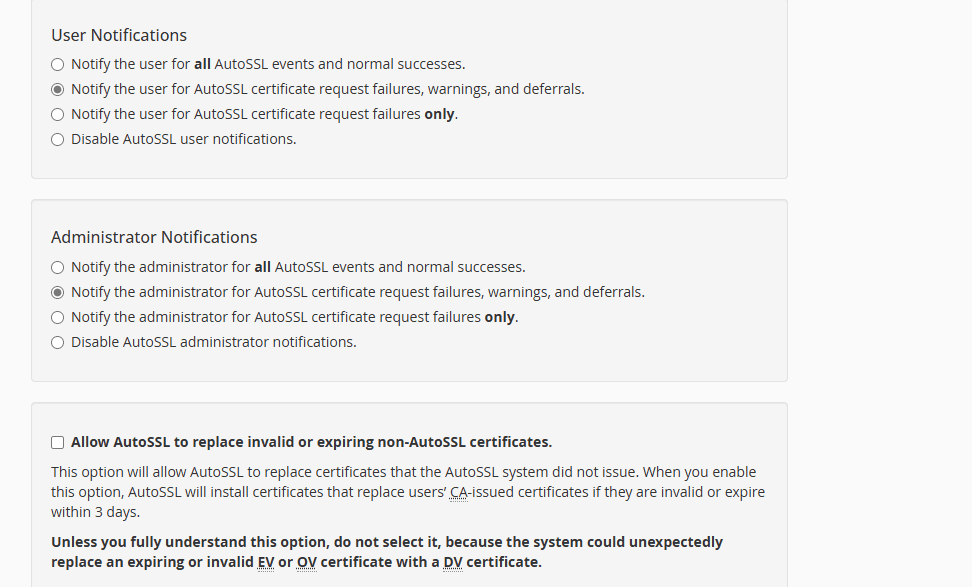Select administrator notify for failures, warnings, deferrals
Screen dimensions: 972x587
click(58, 293)
